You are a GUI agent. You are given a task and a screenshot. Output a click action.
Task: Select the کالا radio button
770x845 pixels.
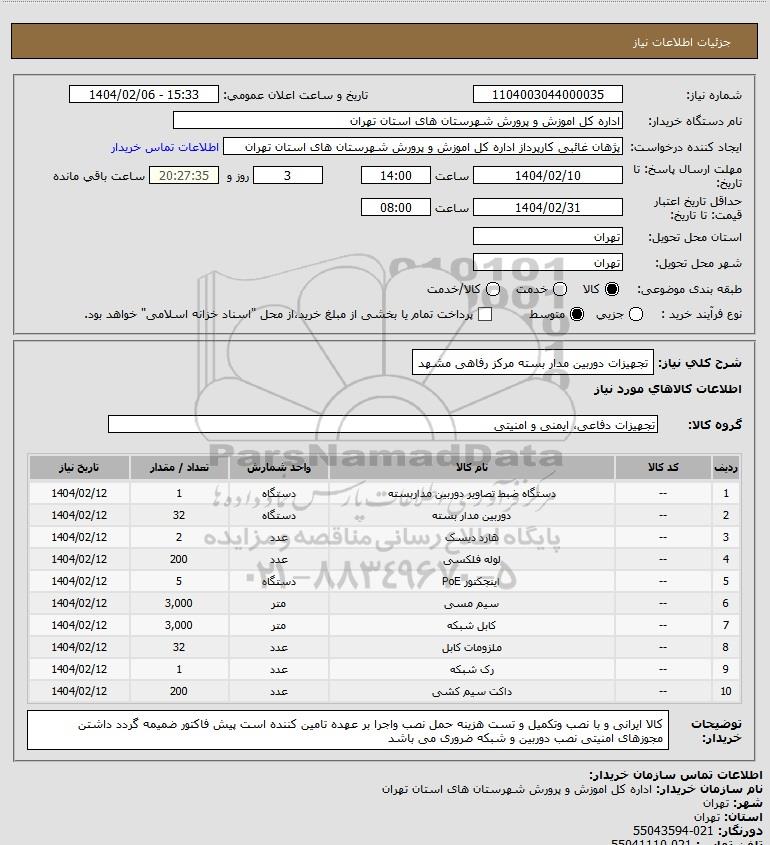(x=612, y=289)
